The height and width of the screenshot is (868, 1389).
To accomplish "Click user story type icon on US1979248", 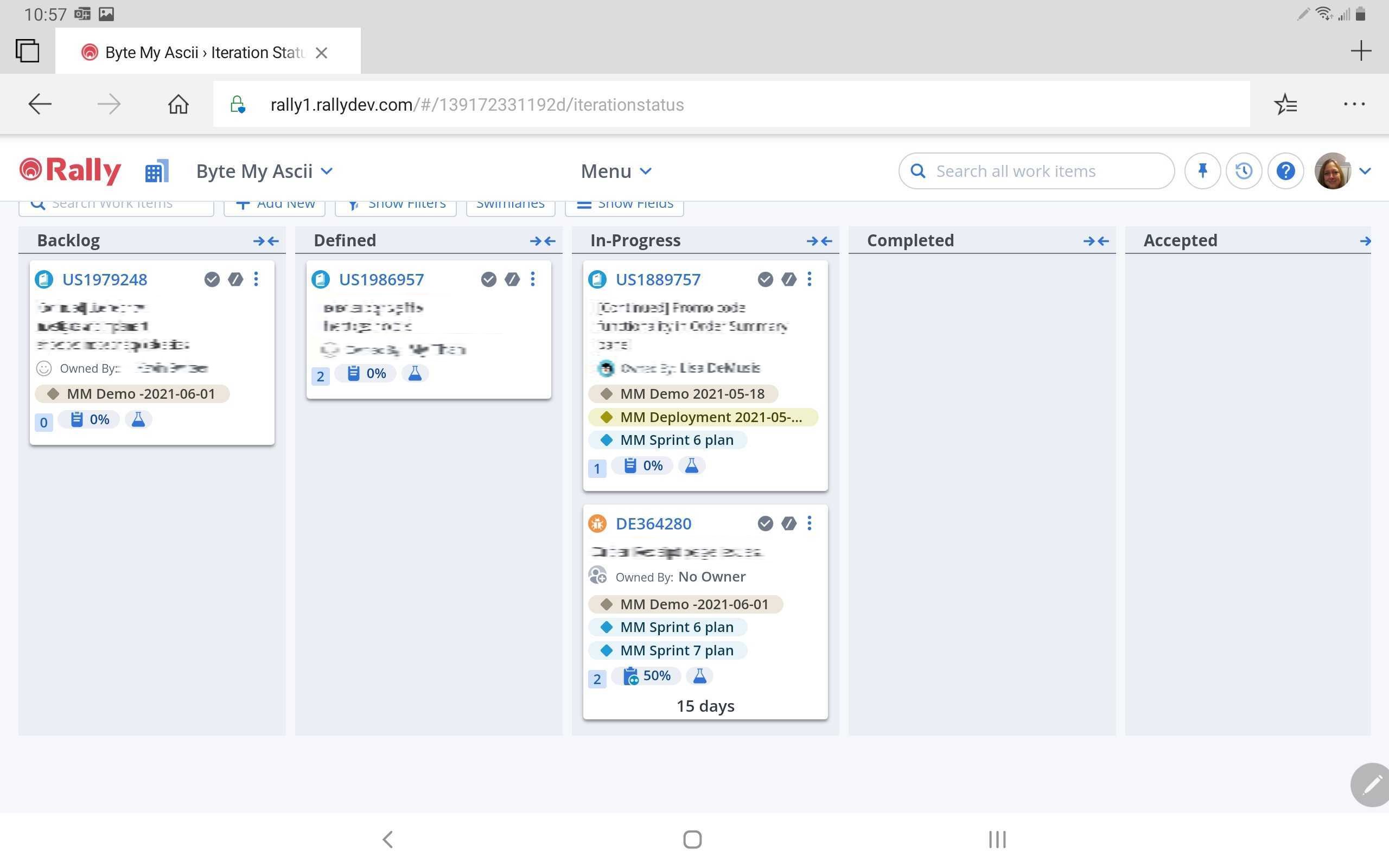I will [x=44, y=279].
